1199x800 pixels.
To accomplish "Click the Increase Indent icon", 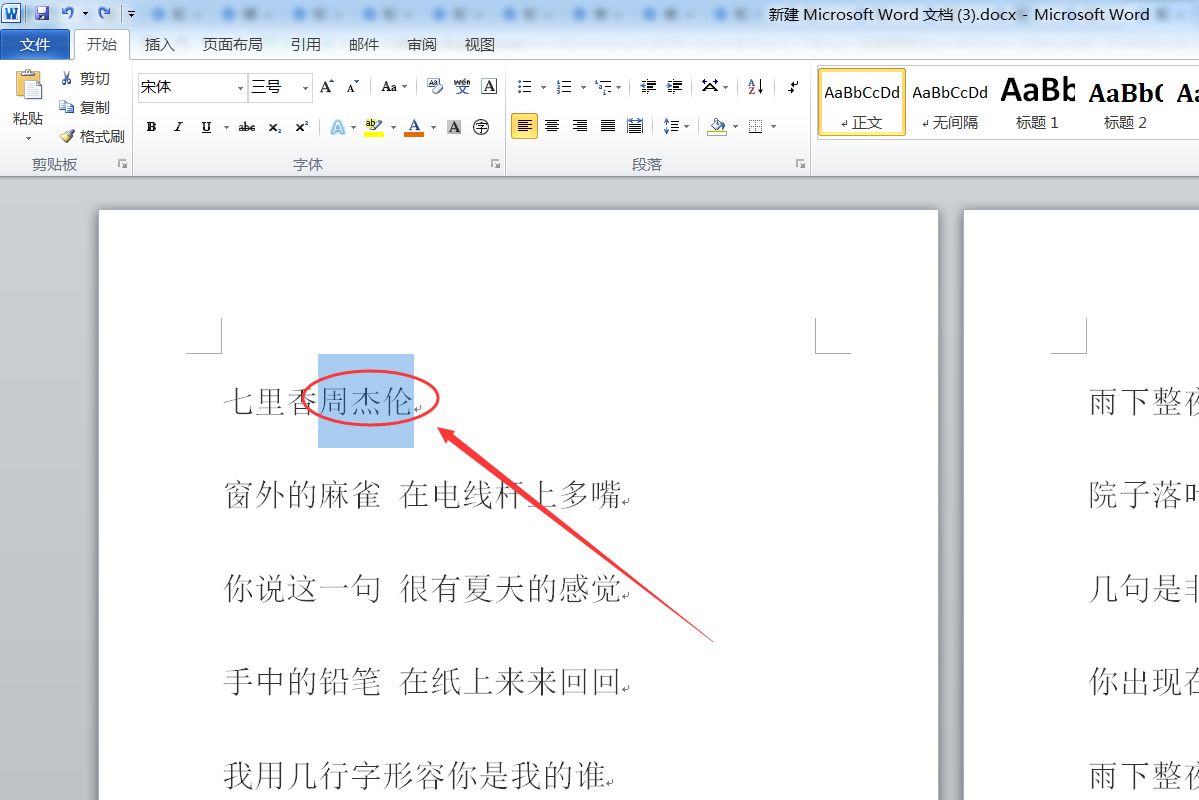I will 674,86.
